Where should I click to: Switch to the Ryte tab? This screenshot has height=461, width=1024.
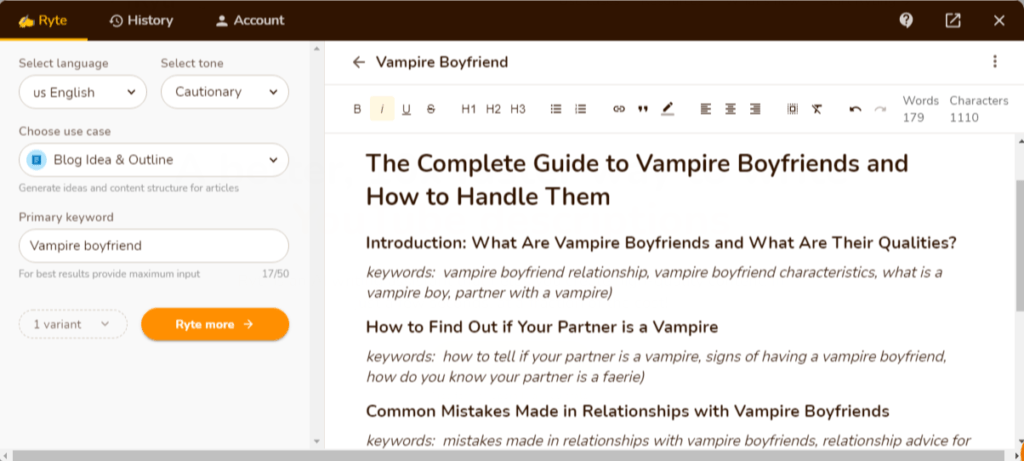pyautogui.click(x=43, y=20)
